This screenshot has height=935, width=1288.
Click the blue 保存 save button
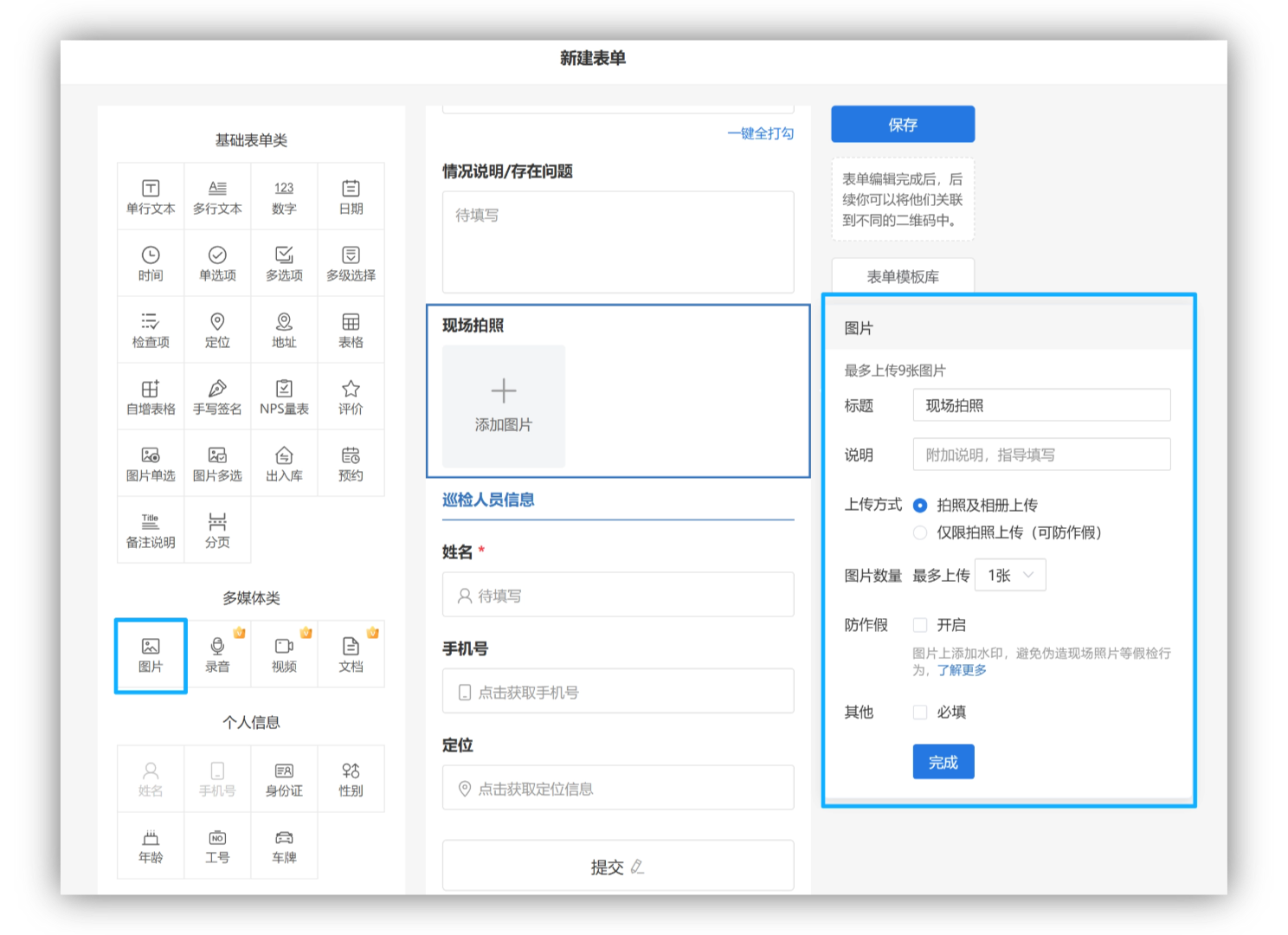903,125
